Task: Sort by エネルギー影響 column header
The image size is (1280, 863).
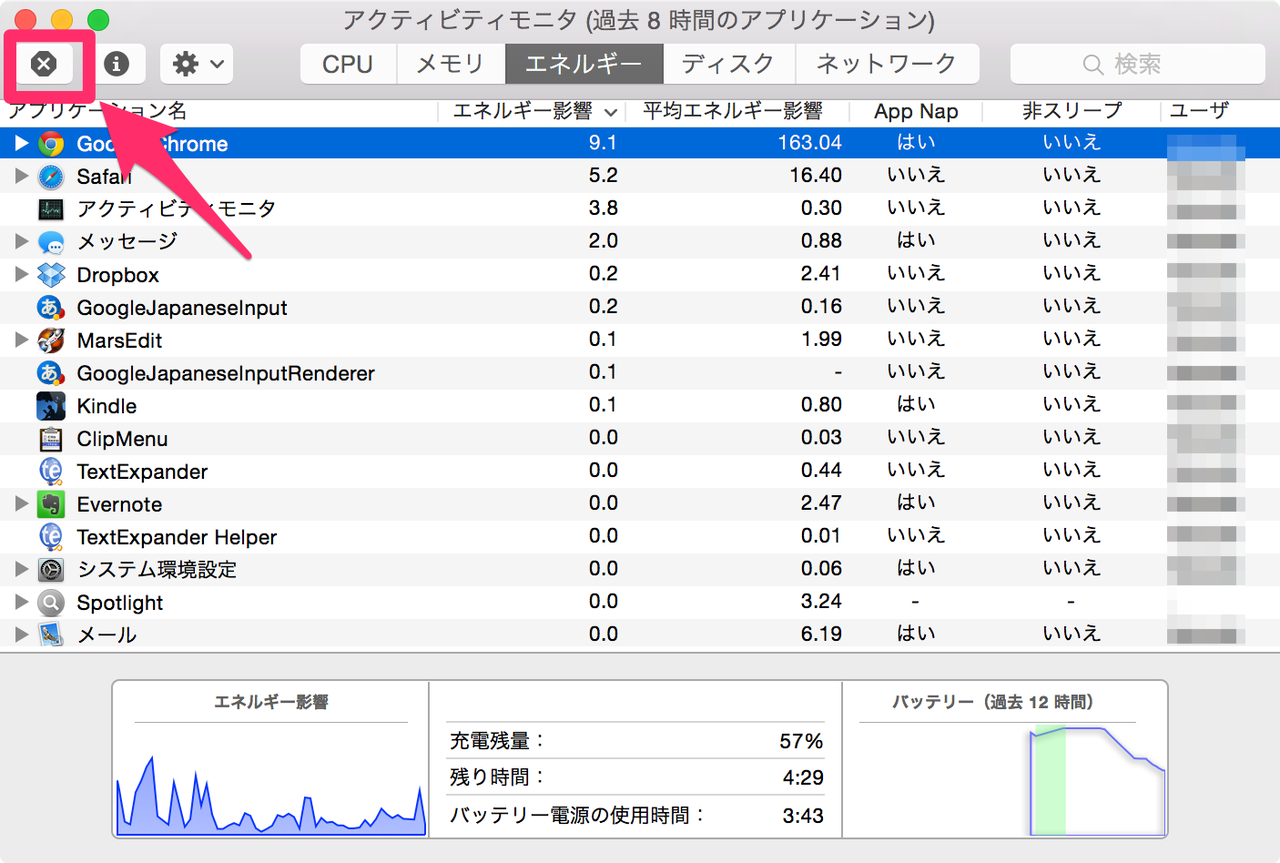Action: click(x=532, y=111)
